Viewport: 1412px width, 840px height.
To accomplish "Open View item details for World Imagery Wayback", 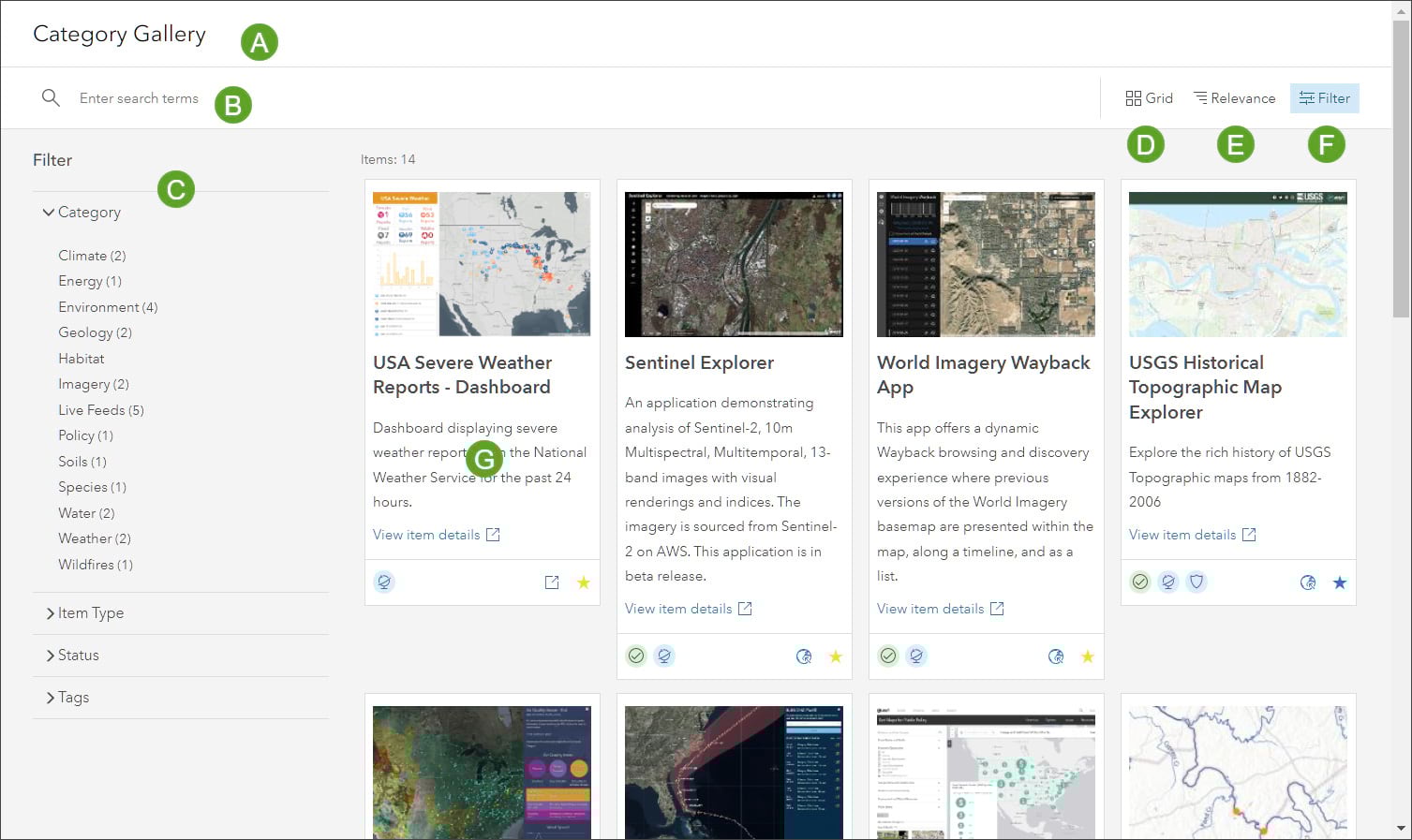I will point(941,609).
